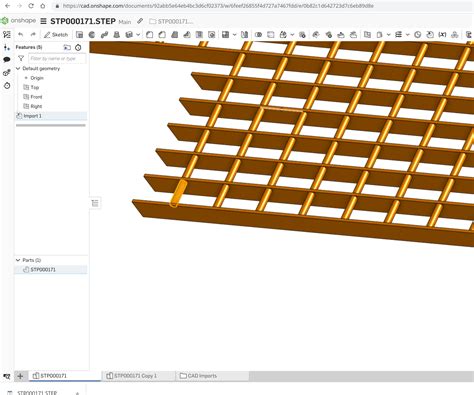Open the feature list settings icon

pos(7,35)
